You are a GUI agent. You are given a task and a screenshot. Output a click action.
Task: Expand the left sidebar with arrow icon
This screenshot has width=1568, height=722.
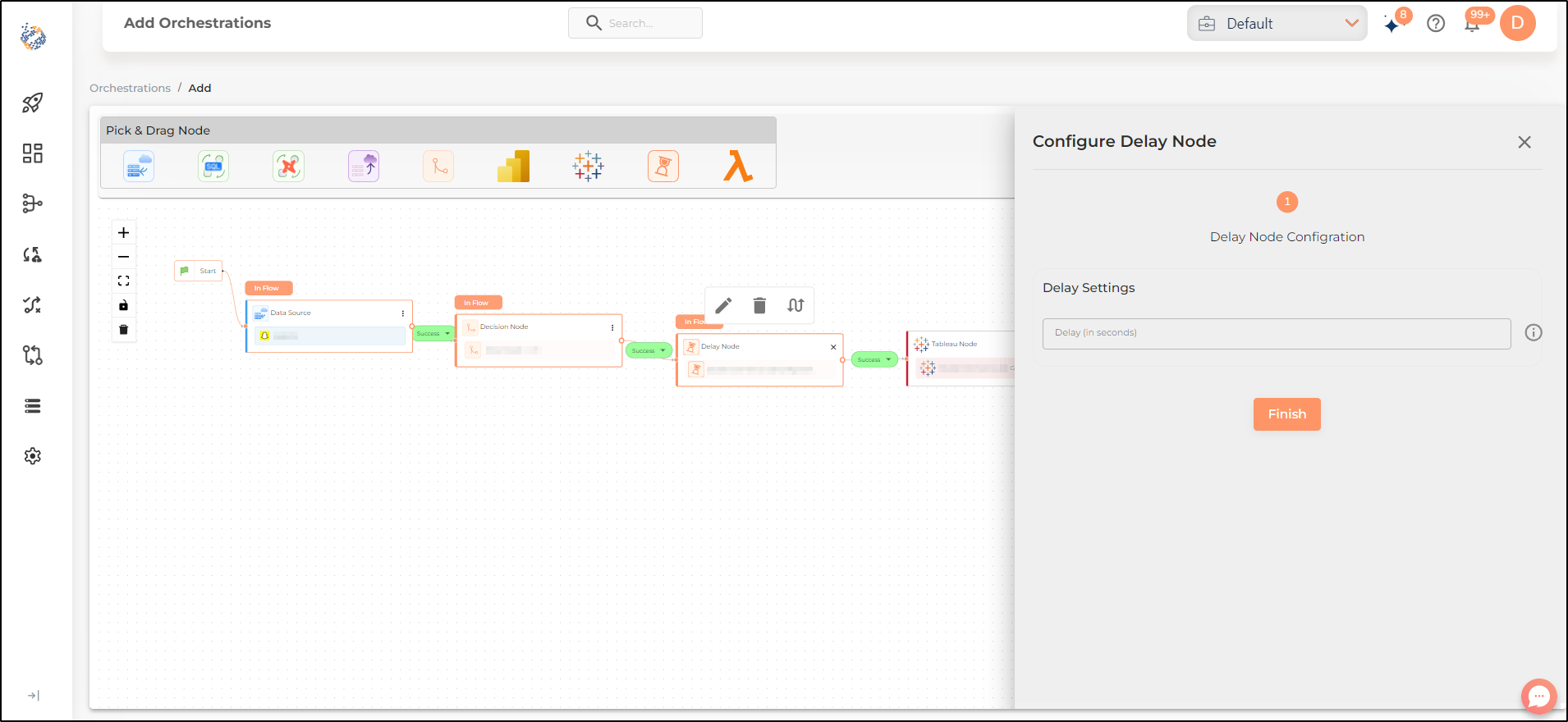33,696
